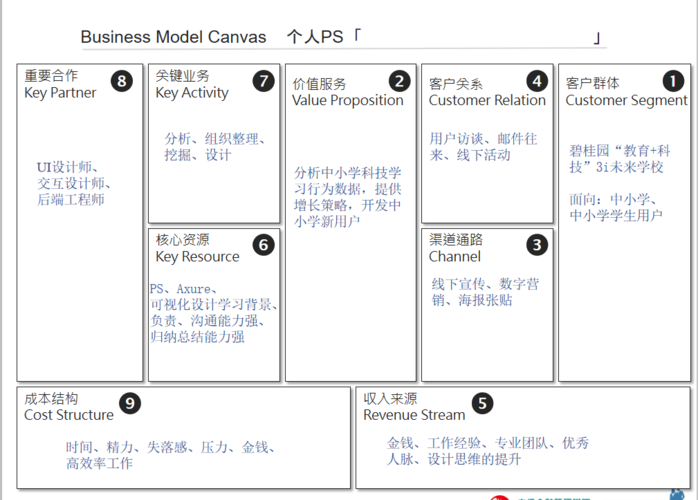
Task: Click the number 7 badge in Key Activity
Action: (x=263, y=82)
